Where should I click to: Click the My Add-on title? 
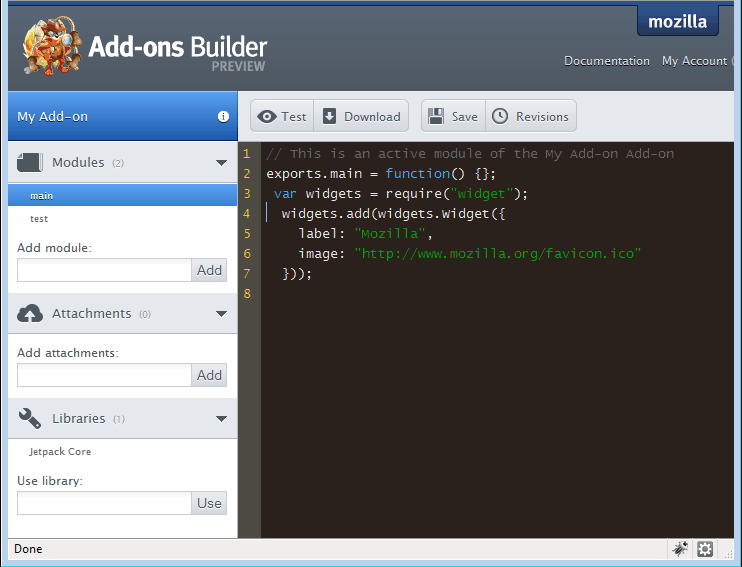(x=53, y=116)
